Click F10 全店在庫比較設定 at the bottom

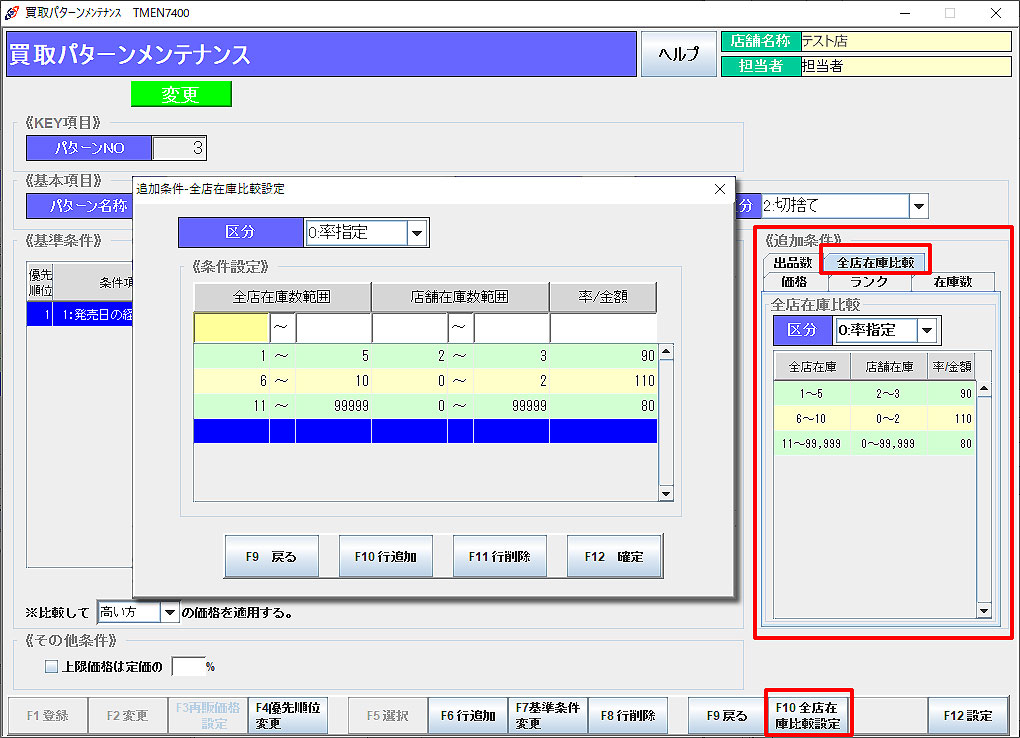(808, 715)
